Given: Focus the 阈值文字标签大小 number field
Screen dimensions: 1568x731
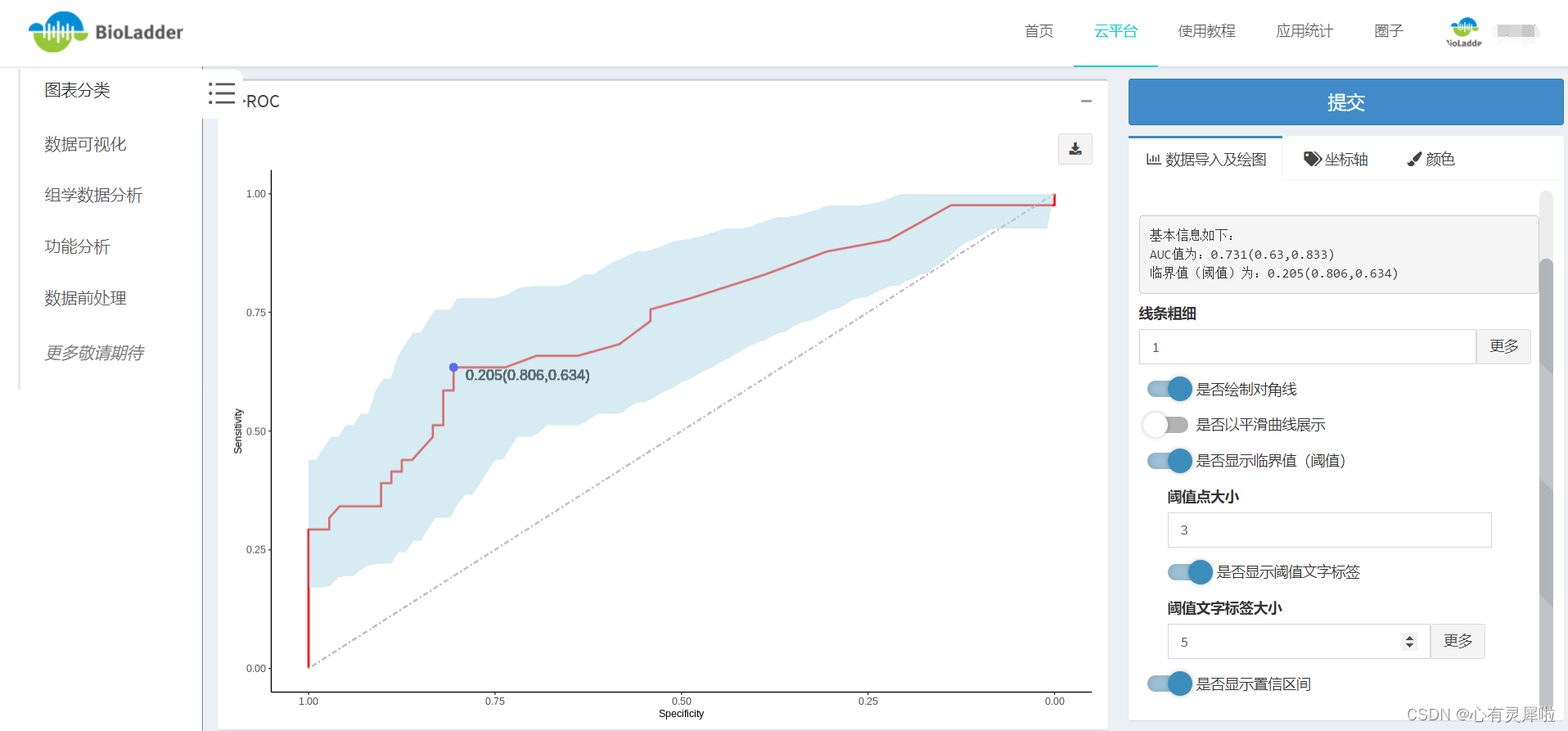Looking at the screenshot, I should [1299, 642].
